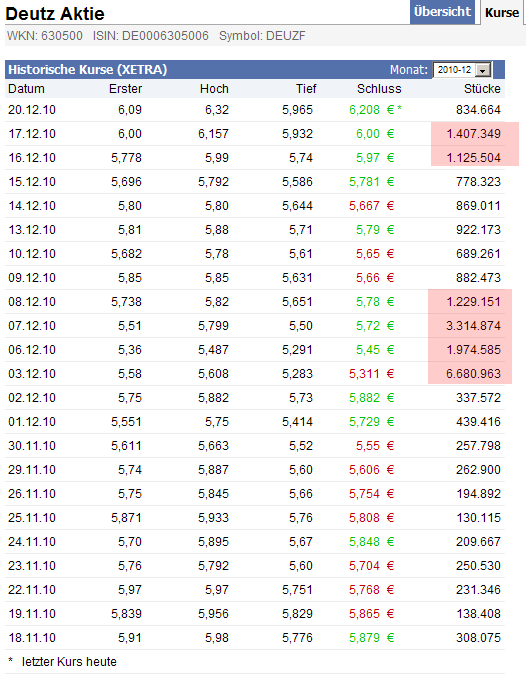
Task: Click the Schluss column header
Action: [379, 89]
